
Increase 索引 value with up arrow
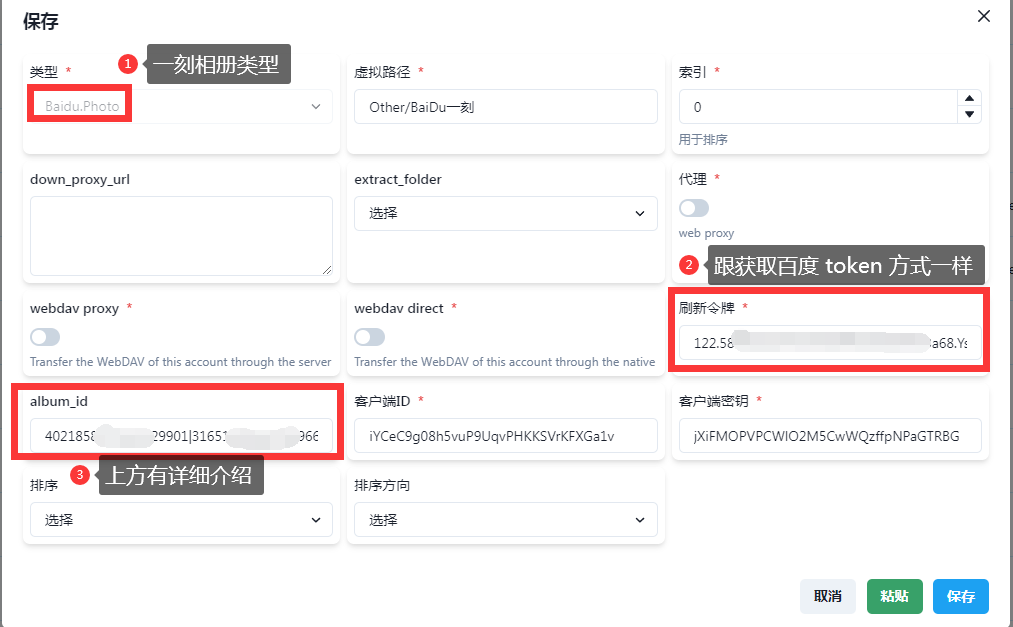[x=968, y=98]
